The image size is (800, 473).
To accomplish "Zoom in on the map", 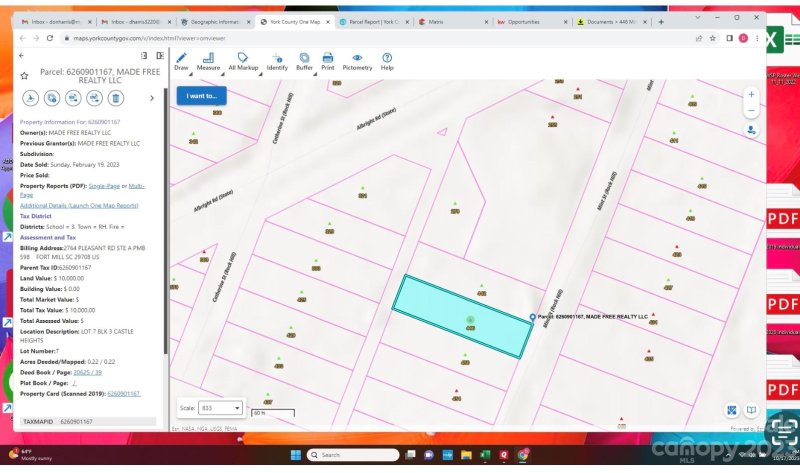I will click(751, 94).
